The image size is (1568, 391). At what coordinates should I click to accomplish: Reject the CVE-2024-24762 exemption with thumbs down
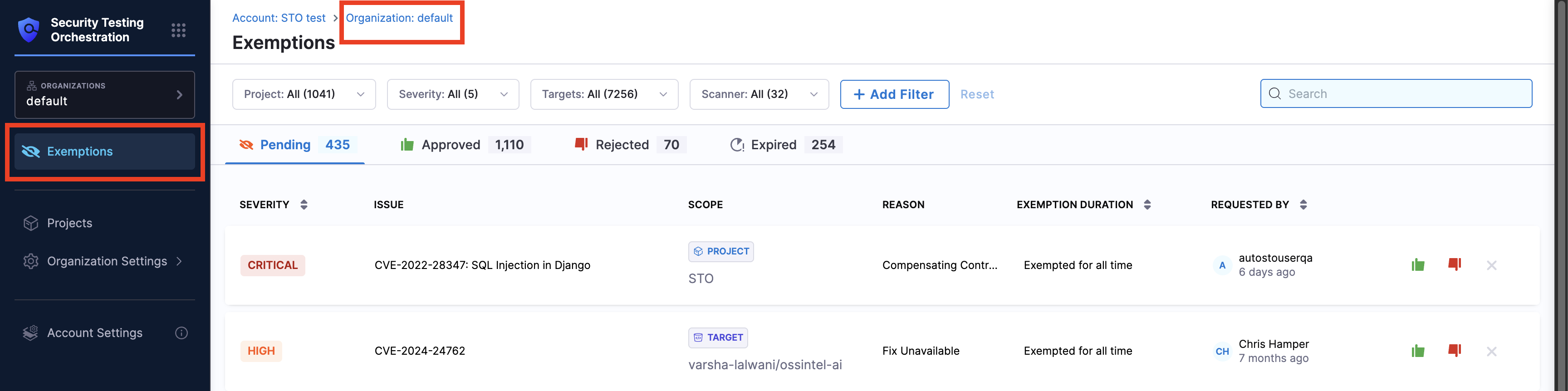(x=1454, y=351)
